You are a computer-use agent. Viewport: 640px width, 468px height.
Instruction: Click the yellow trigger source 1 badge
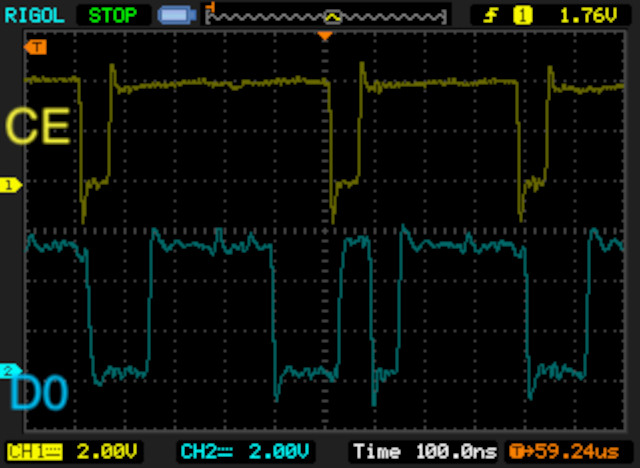[522, 16]
